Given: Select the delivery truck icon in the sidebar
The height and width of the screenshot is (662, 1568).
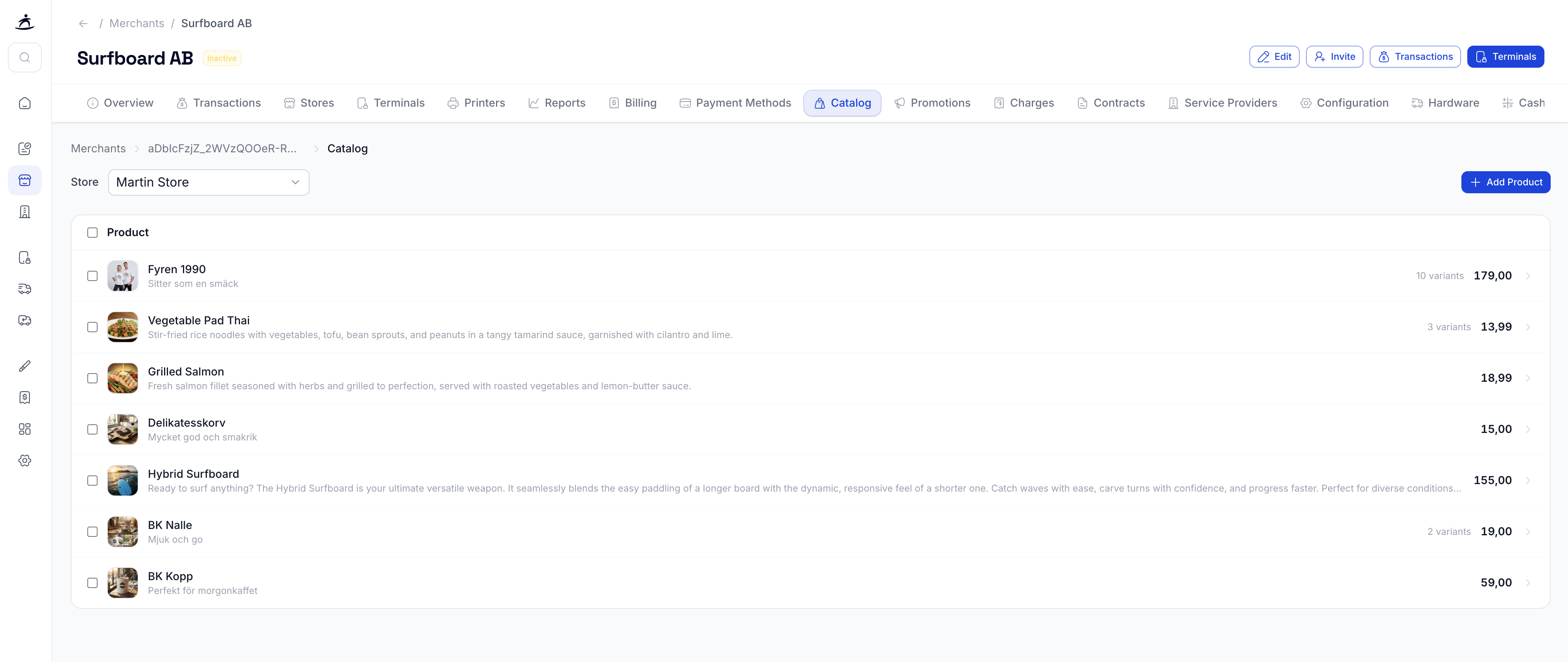Looking at the screenshot, I should (x=25, y=288).
